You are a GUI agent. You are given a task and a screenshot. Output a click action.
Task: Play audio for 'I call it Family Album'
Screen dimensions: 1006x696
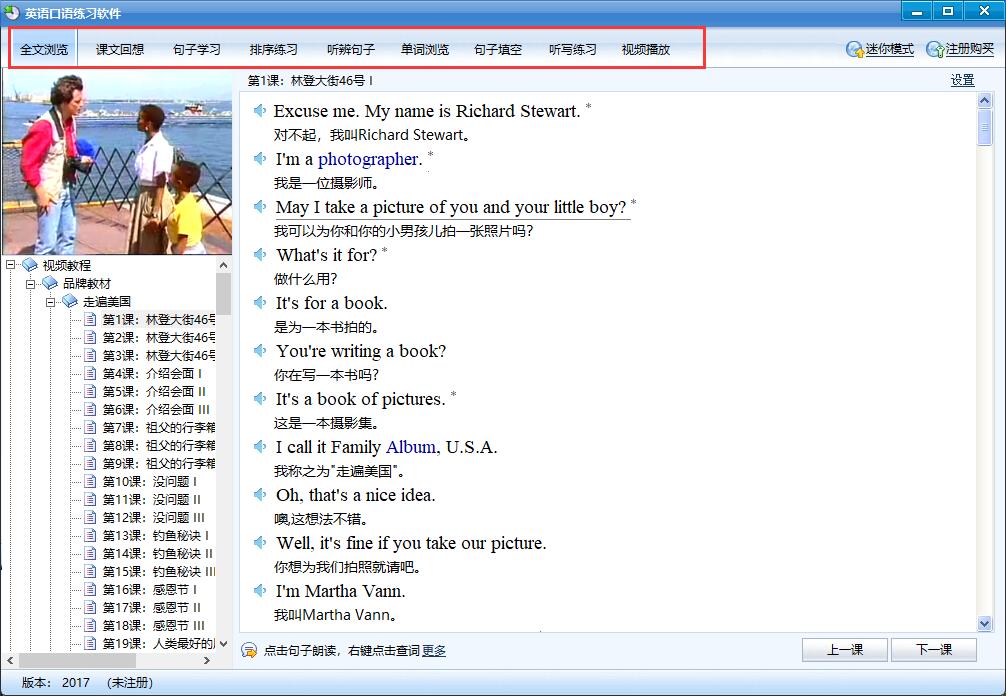(259, 446)
